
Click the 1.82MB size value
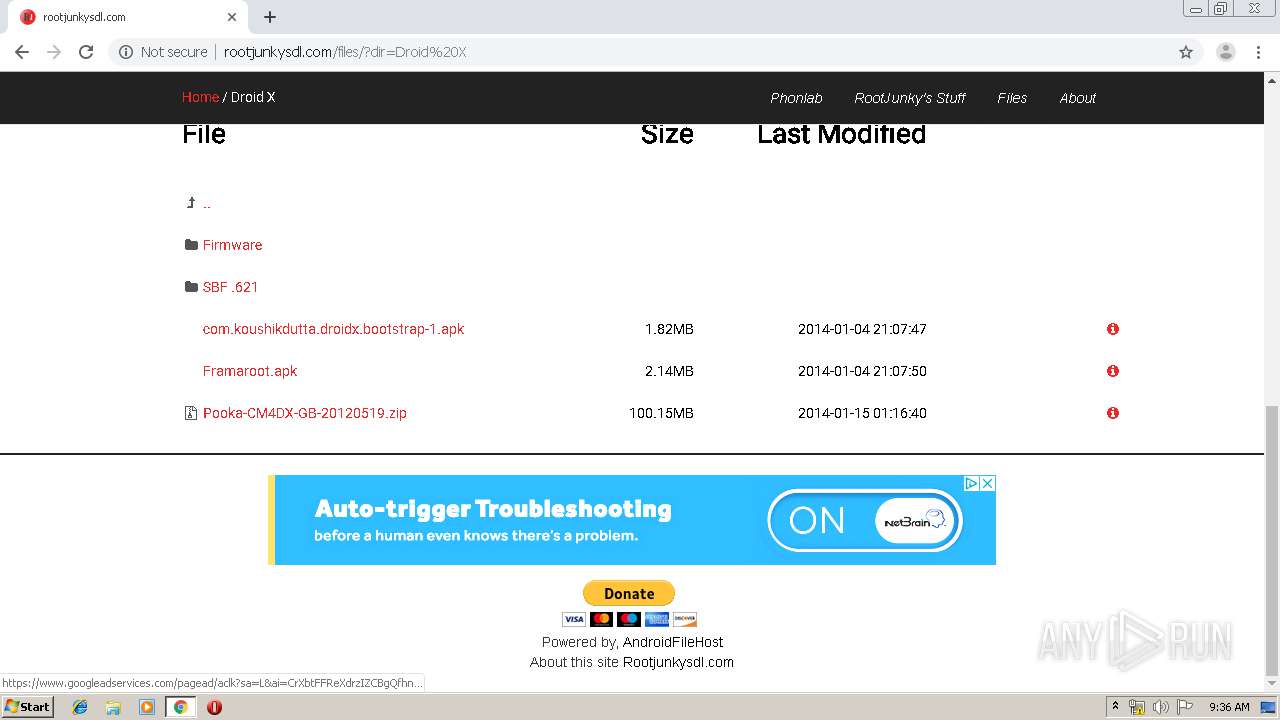point(669,329)
